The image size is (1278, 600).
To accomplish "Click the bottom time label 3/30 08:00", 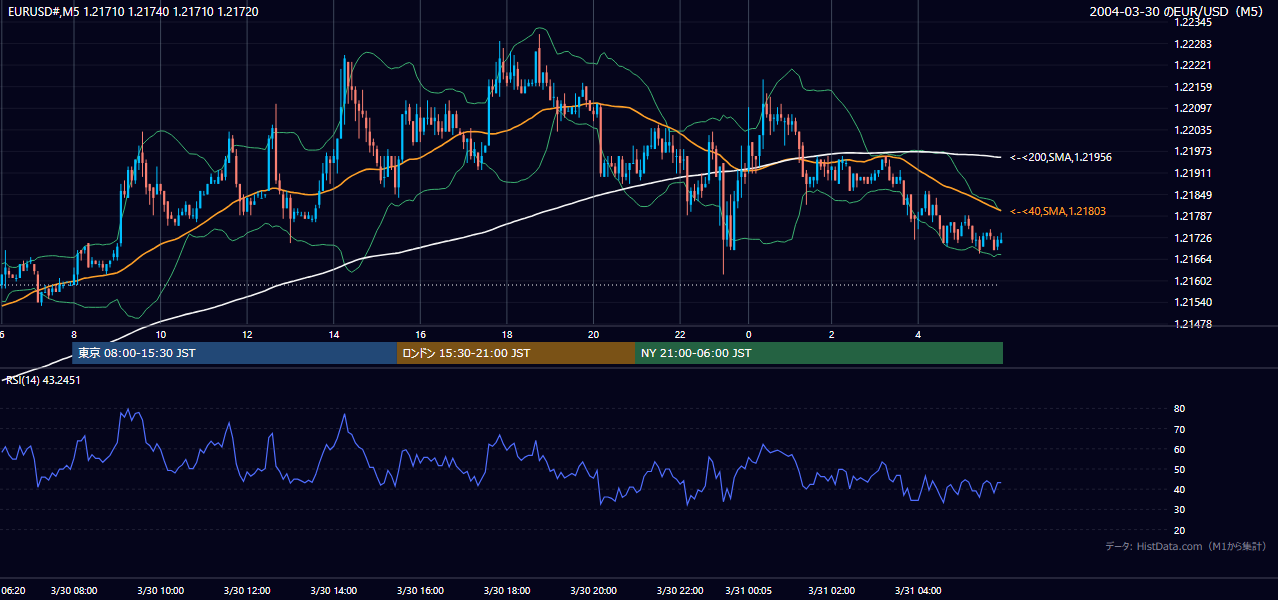I will 74,591.
